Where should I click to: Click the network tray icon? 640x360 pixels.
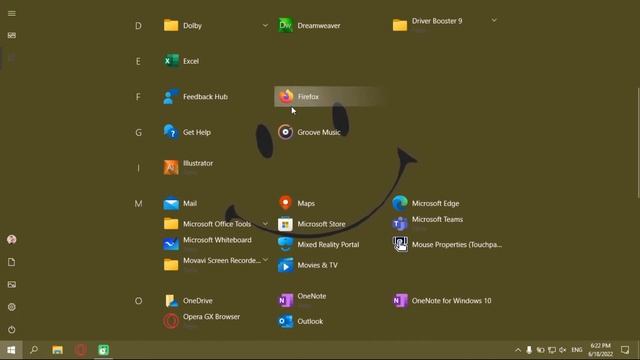(x=552, y=350)
